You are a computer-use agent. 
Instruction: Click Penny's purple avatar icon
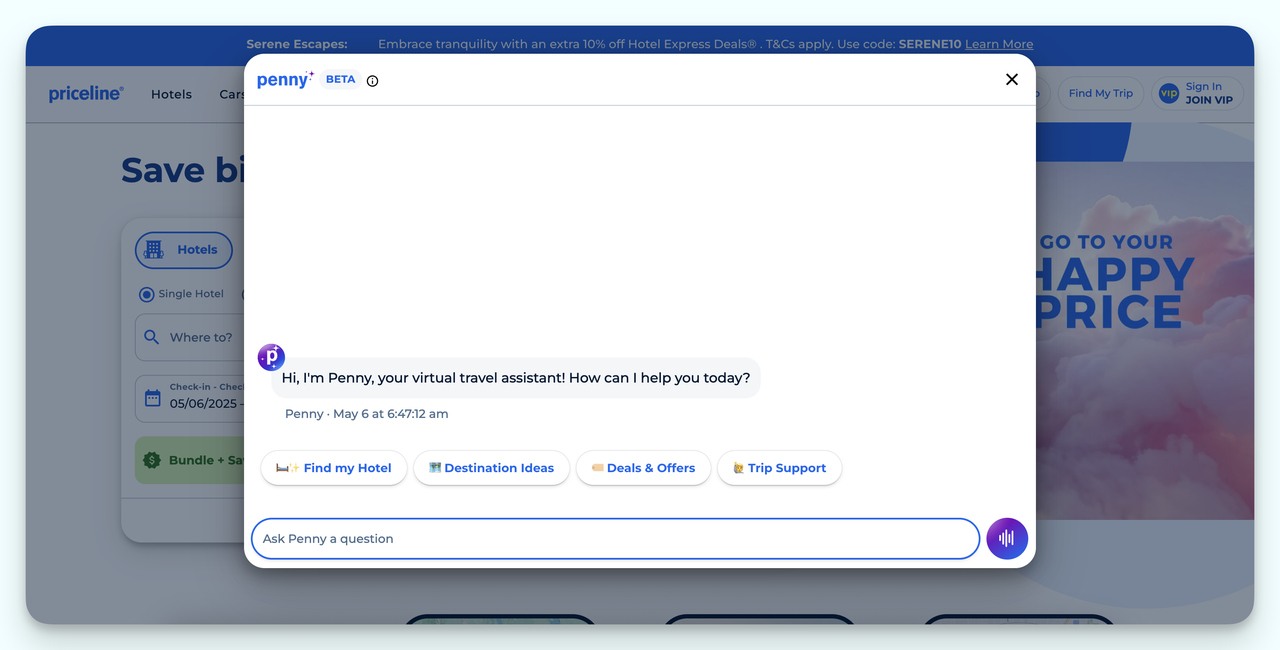point(271,357)
